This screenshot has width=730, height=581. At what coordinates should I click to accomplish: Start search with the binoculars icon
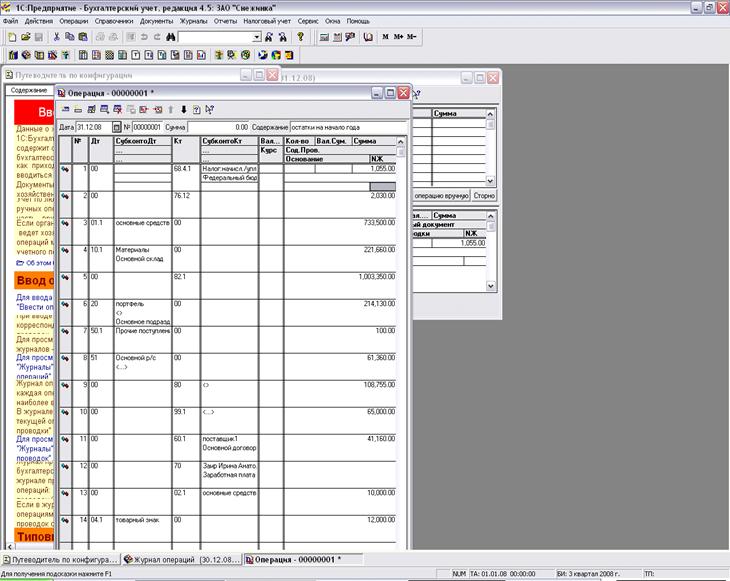[170, 37]
